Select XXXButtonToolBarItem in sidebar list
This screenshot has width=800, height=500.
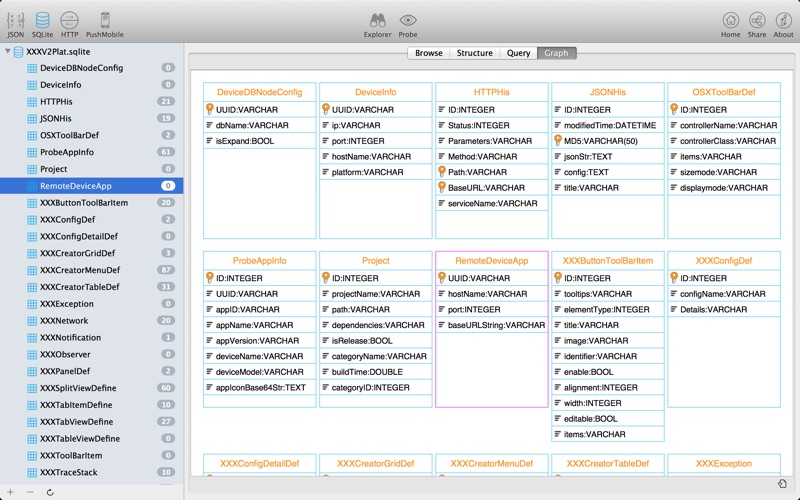(92, 203)
